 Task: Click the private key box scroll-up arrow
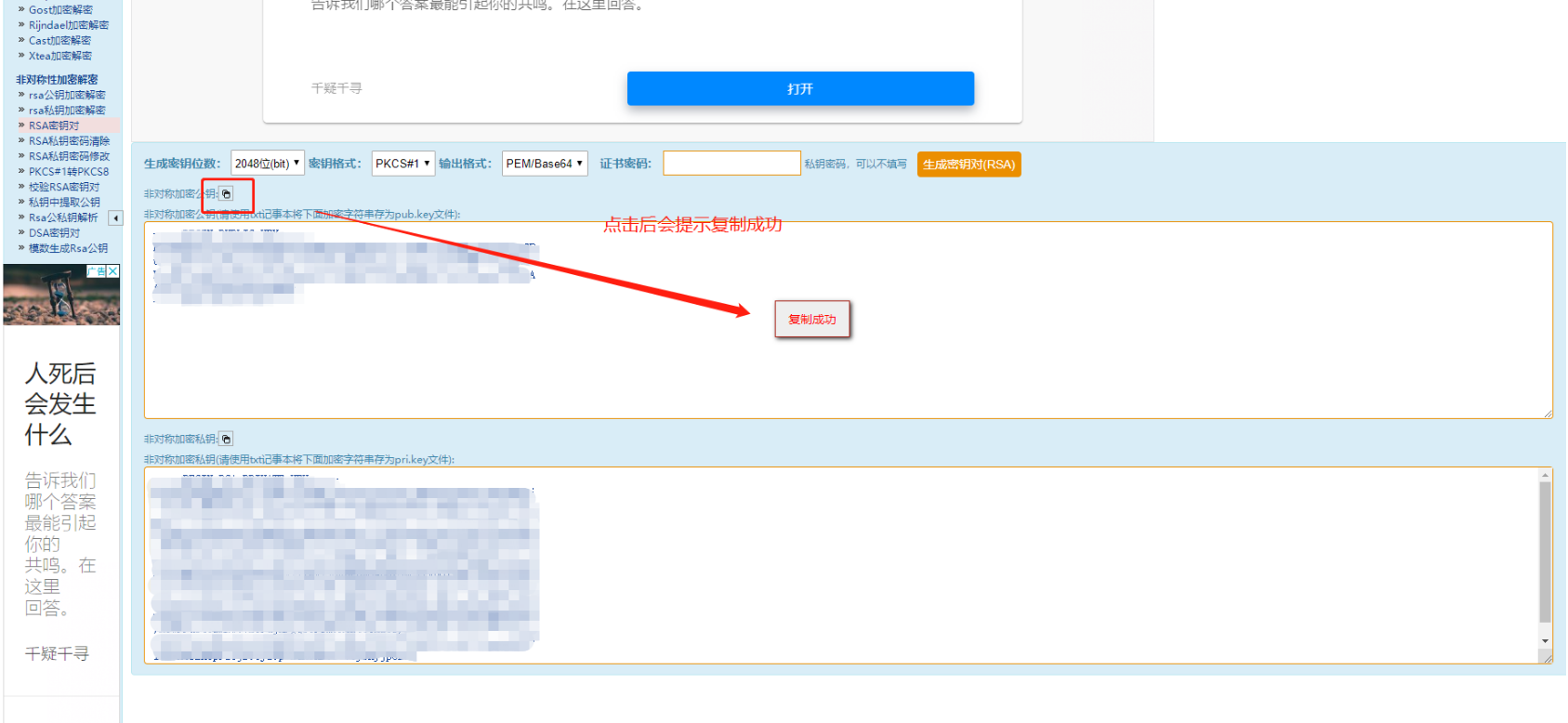tap(1546, 475)
